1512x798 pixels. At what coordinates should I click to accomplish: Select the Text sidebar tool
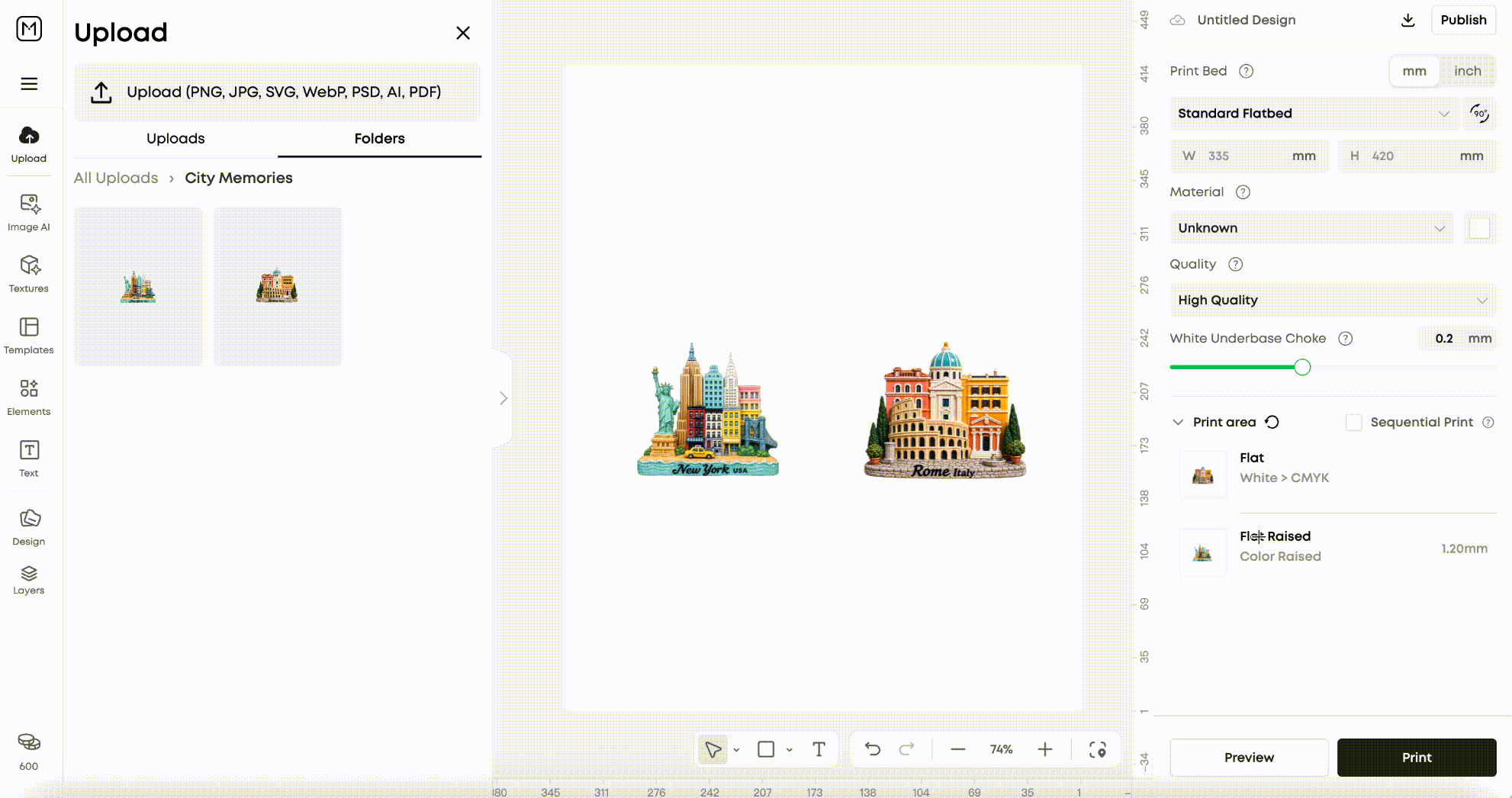(29, 459)
